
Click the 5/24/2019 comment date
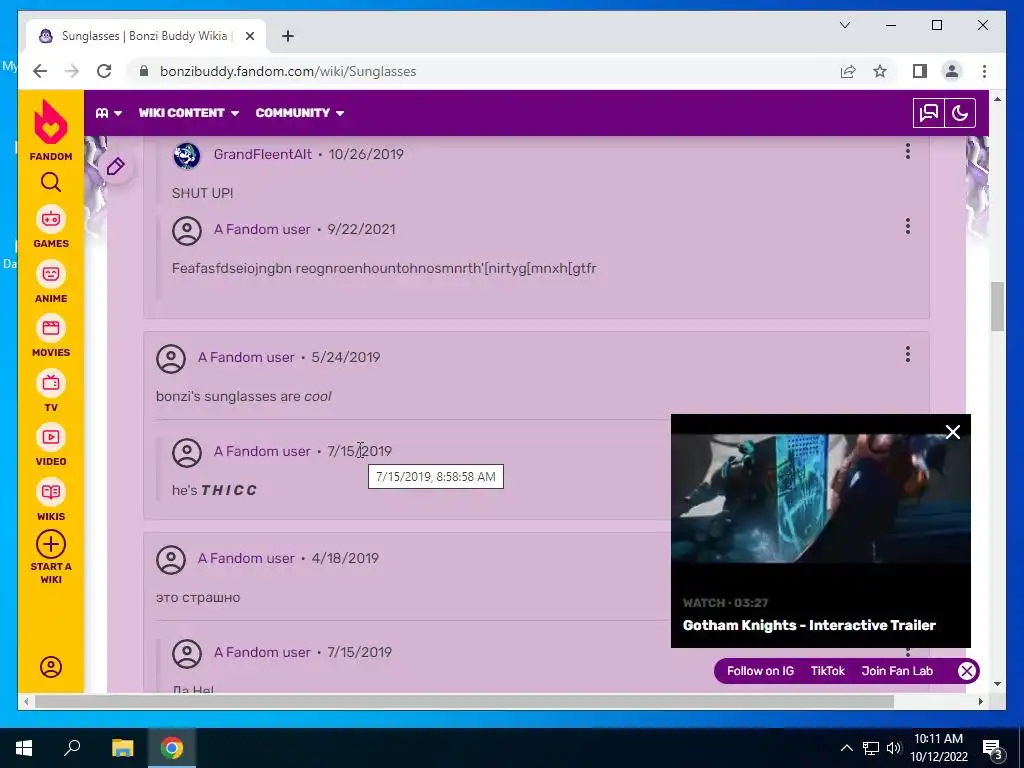click(x=345, y=357)
